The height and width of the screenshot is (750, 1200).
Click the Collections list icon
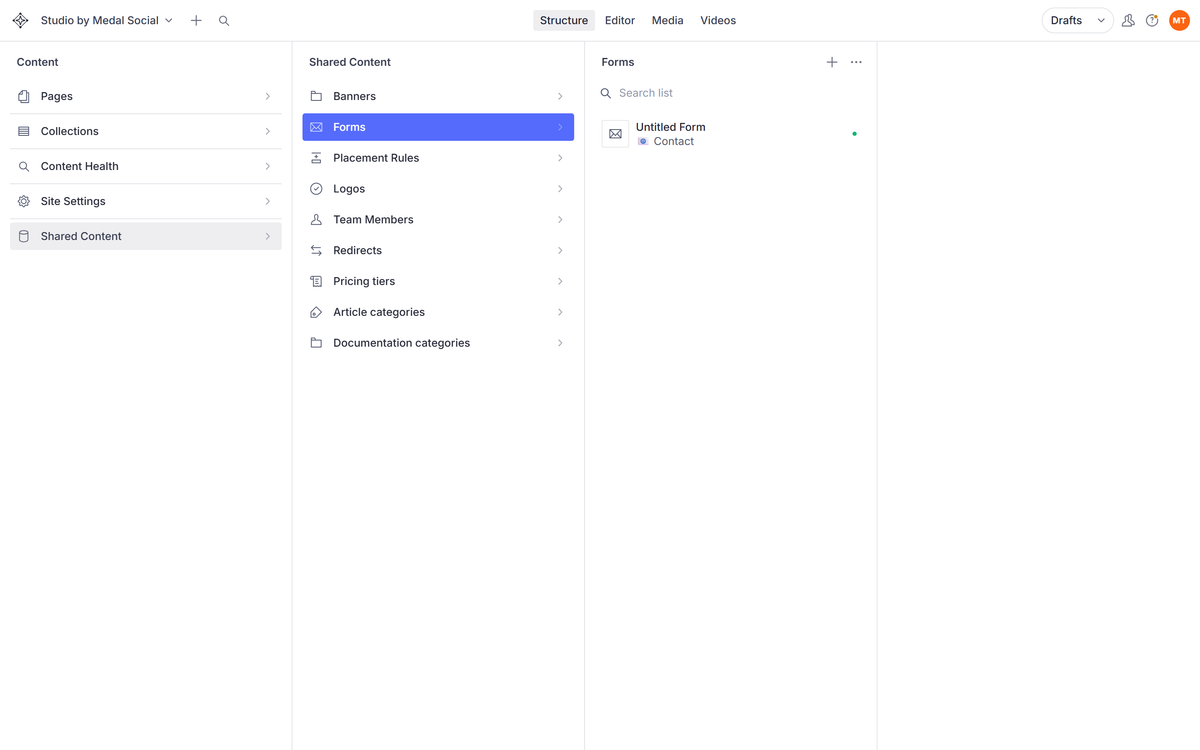tap(24, 131)
